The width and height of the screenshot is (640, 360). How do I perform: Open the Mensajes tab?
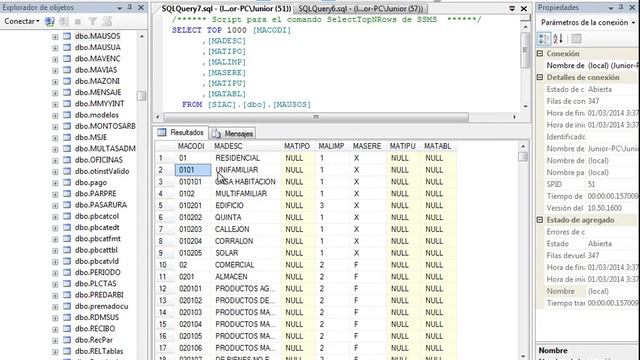click(x=233, y=133)
